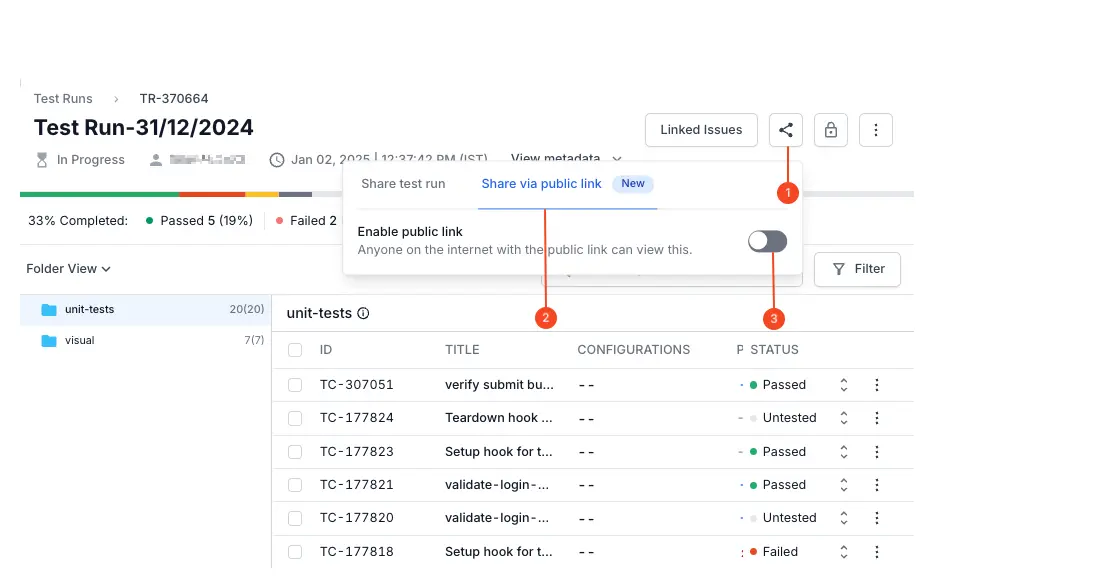
Task: Check the select-all header checkbox
Action: [x=295, y=350]
